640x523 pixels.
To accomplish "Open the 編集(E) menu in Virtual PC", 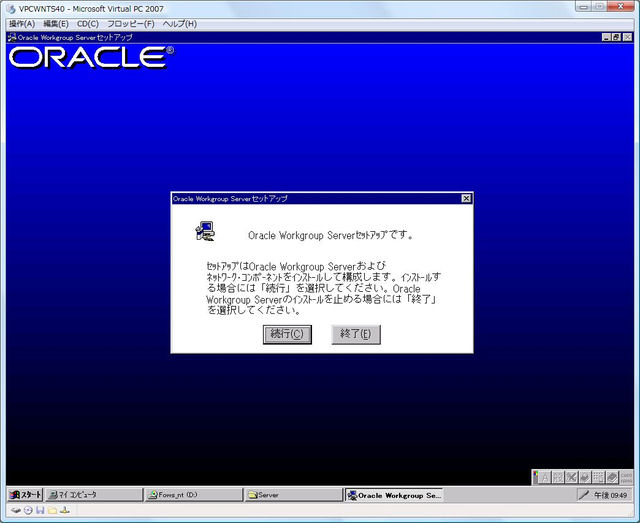I will (56, 24).
